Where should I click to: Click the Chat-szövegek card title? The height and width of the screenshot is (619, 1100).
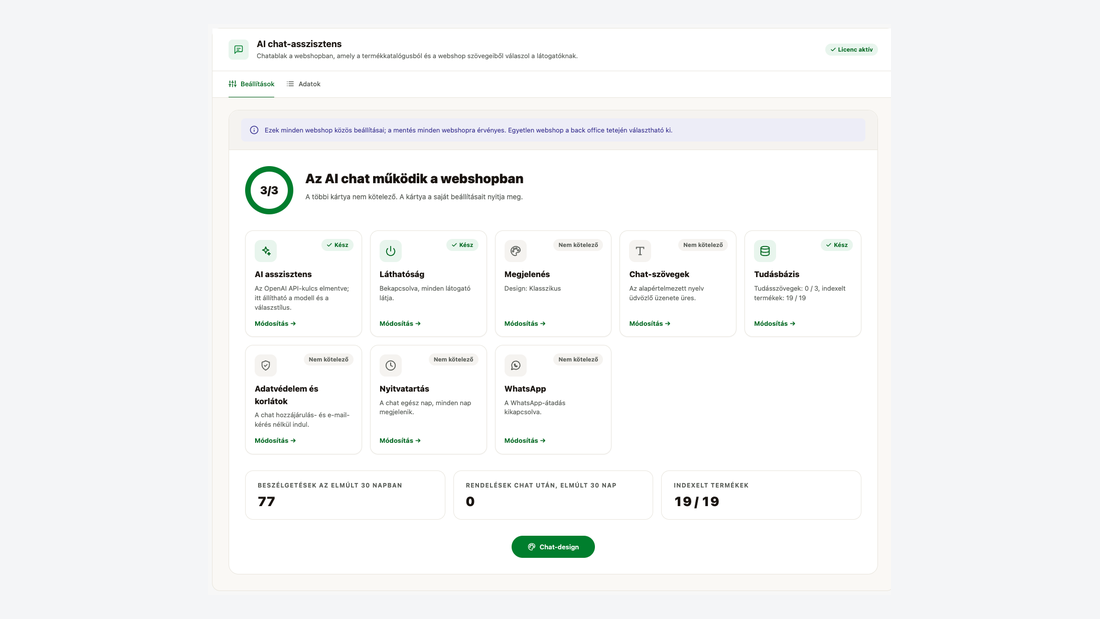[x=659, y=274]
